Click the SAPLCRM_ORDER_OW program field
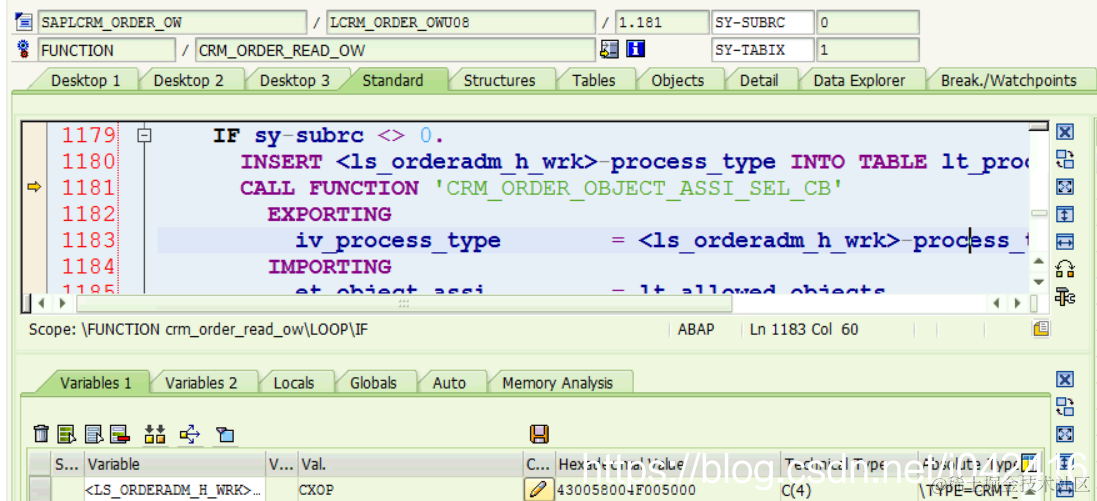Screen dimensions: 1097x501 tap(172, 22)
